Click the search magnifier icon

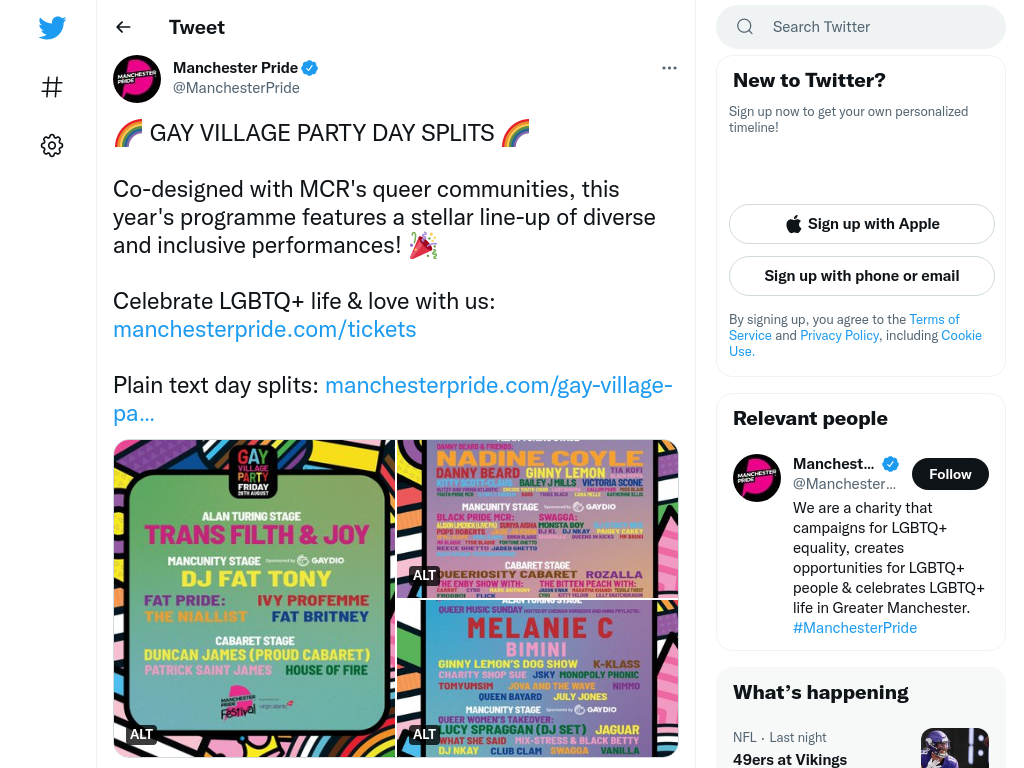click(x=744, y=27)
